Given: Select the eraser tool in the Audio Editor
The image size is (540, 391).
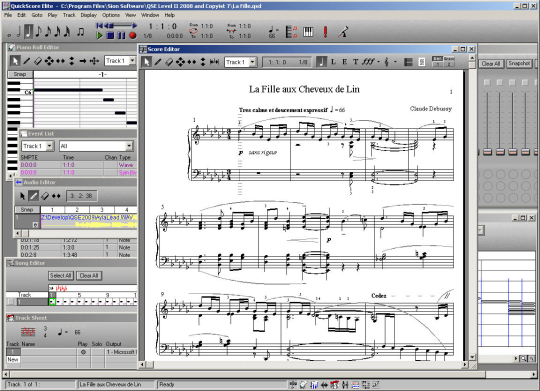Looking at the screenshot, I should pos(45,196).
